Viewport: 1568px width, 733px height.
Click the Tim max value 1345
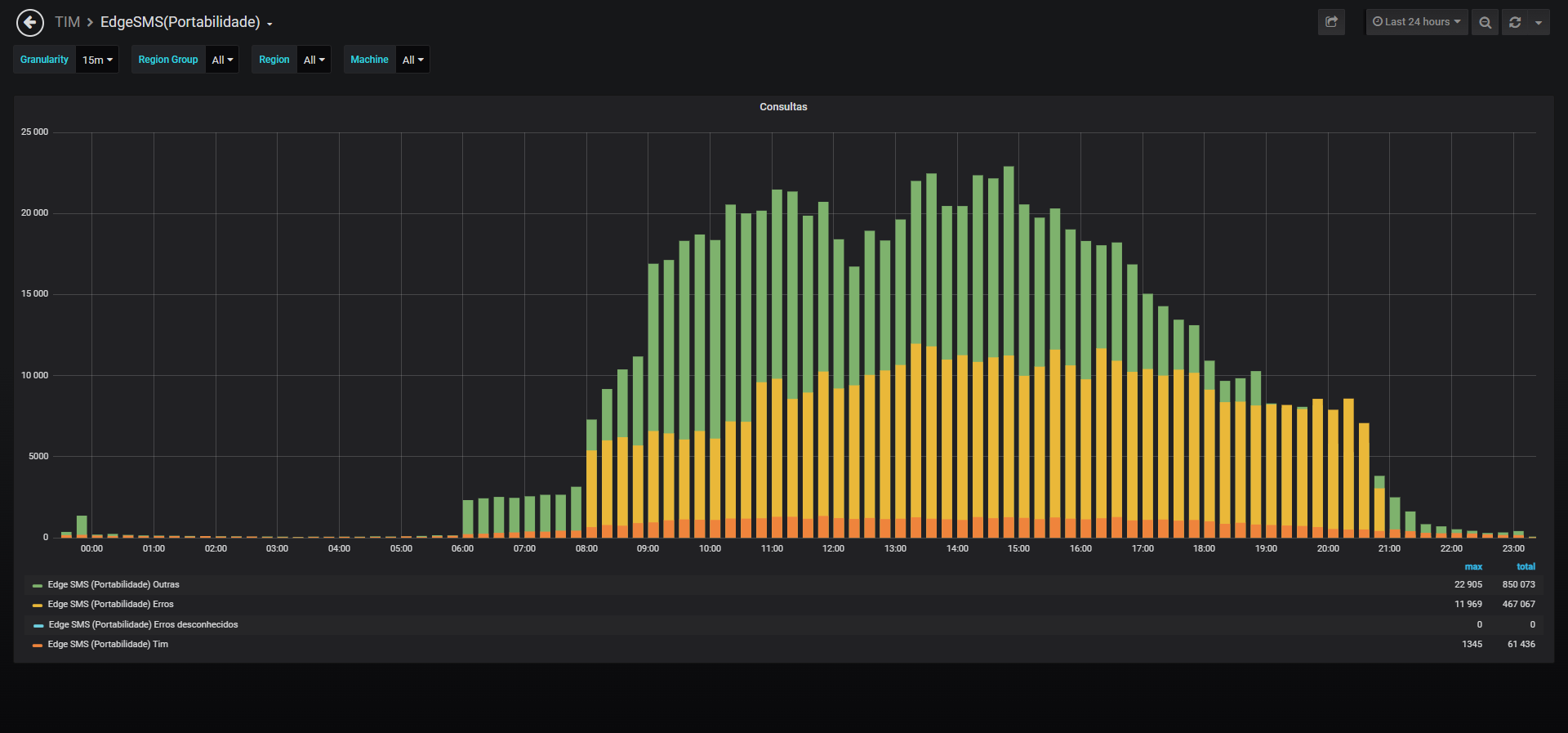pos(1472,645)
